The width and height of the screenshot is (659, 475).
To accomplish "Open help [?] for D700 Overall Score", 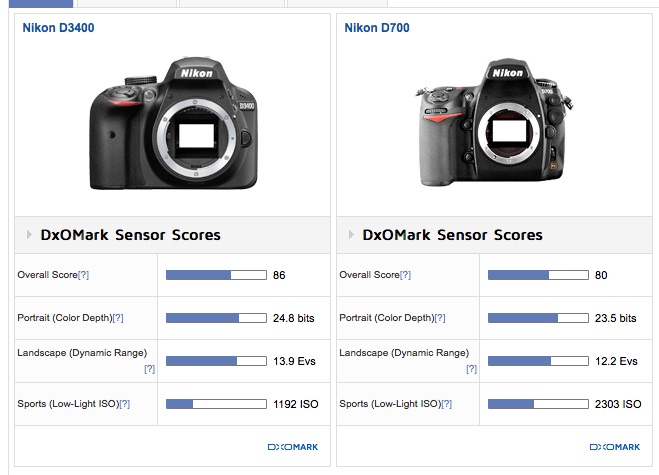I will [405, 275].
